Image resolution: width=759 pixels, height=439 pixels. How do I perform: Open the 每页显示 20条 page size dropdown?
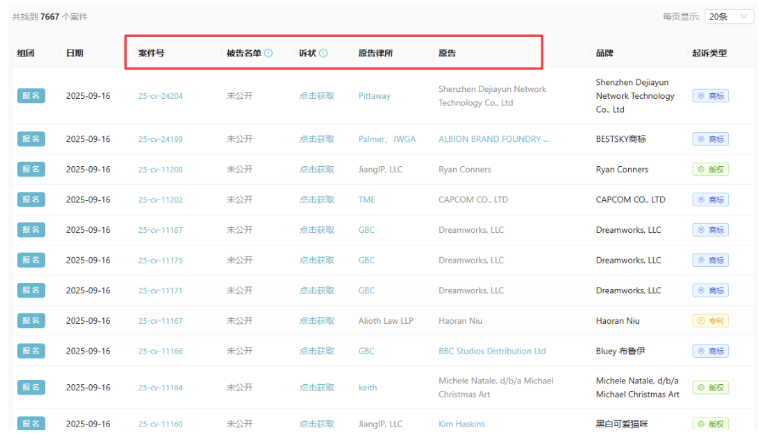point(730,17)
